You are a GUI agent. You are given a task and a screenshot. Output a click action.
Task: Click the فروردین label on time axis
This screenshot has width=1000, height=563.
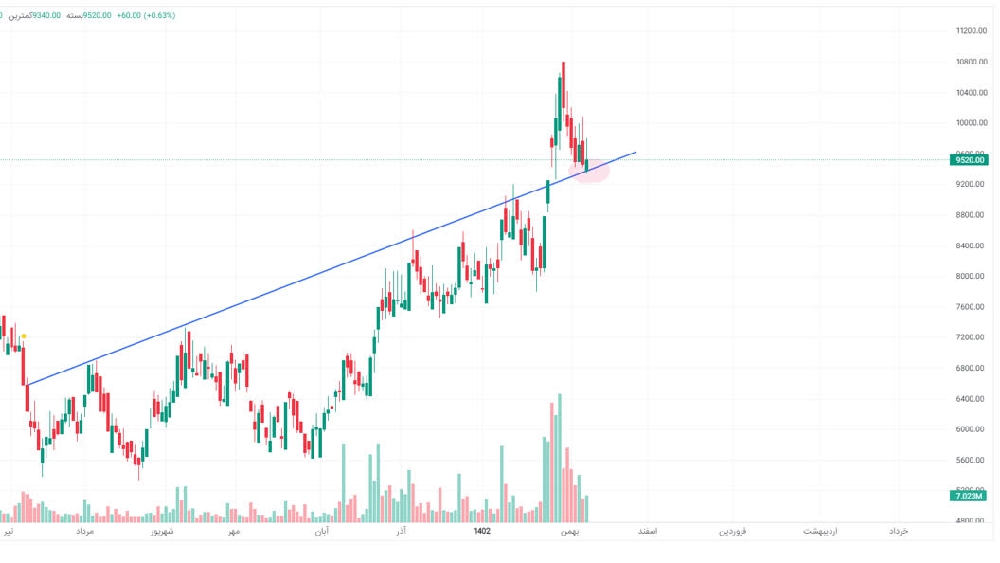point(733,531)
